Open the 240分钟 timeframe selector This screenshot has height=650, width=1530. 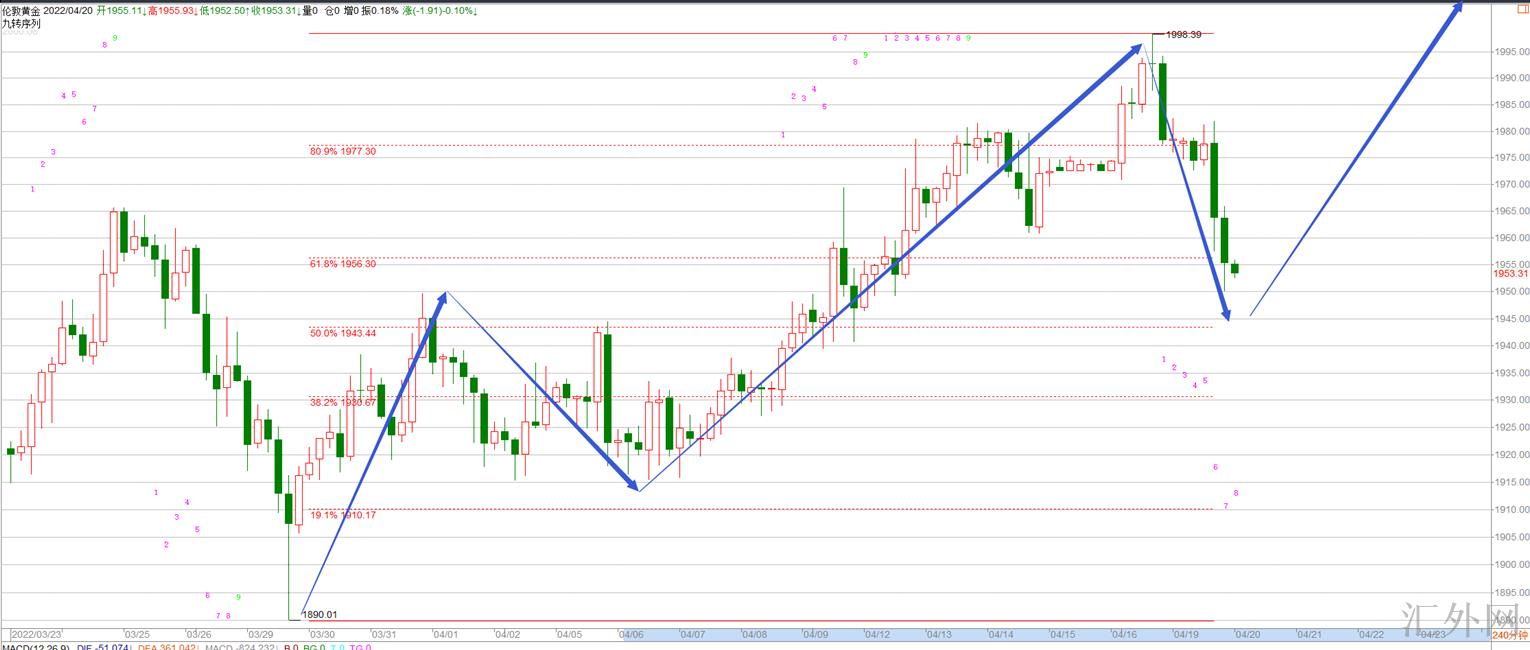tap(1509, 635)
